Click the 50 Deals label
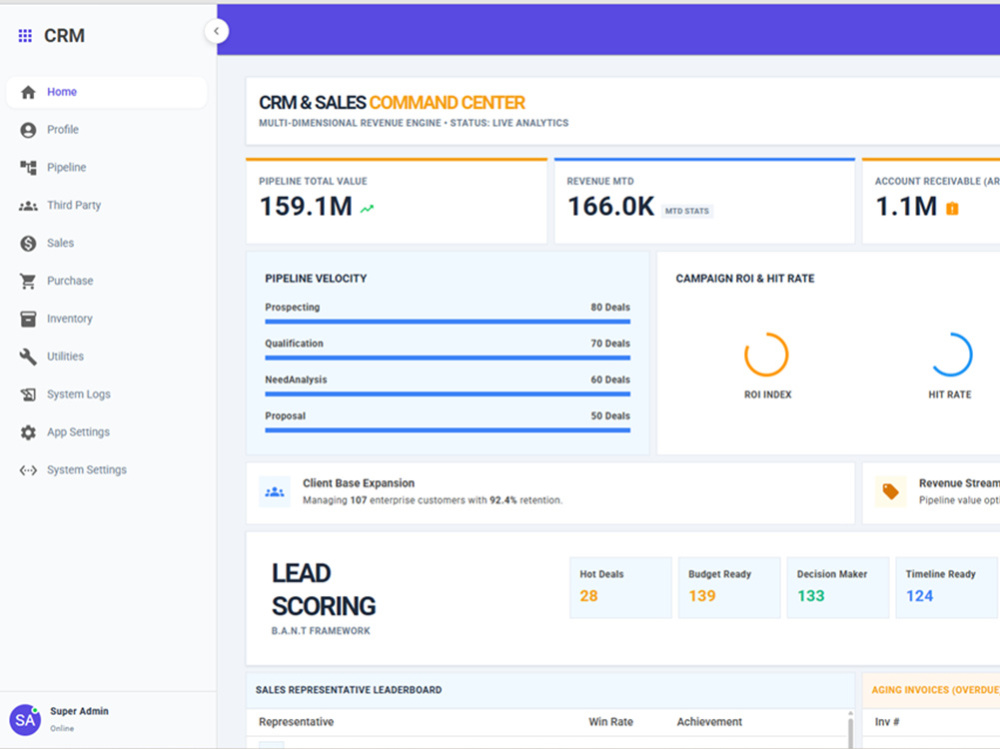1000x749 pixels. [x=610, y=415]
